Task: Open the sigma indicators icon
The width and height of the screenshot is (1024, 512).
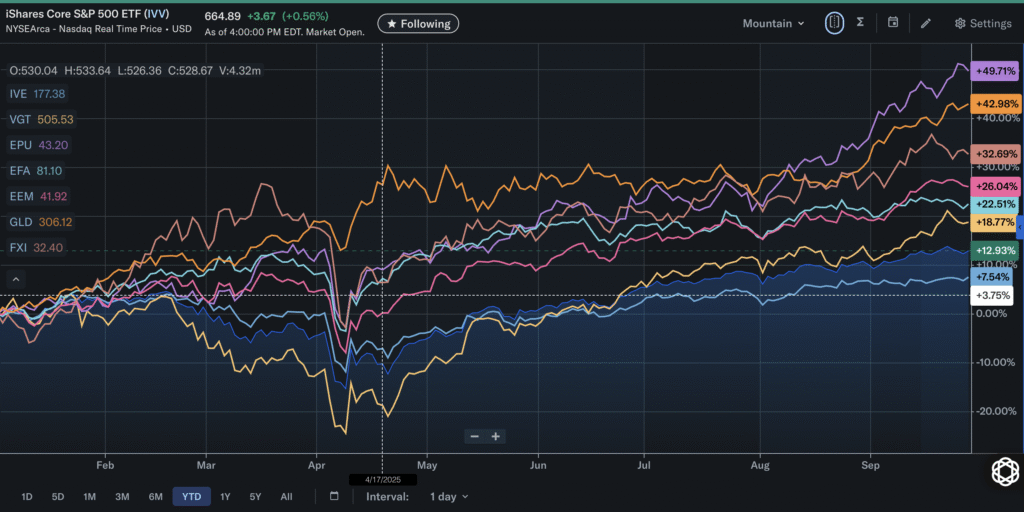Action: click(860, 23)
